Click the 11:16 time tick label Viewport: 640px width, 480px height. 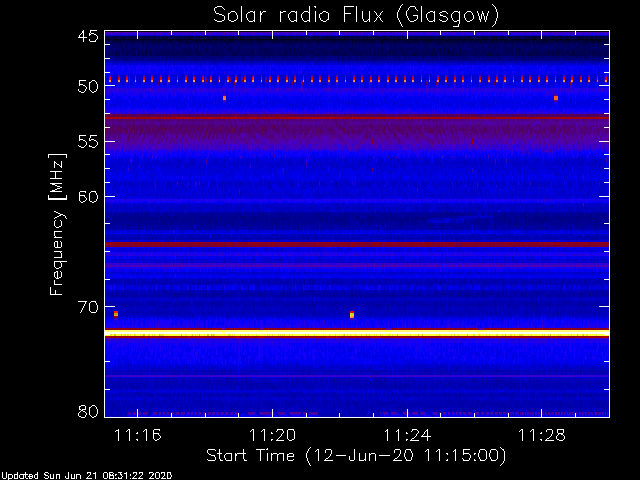point(138,435)
